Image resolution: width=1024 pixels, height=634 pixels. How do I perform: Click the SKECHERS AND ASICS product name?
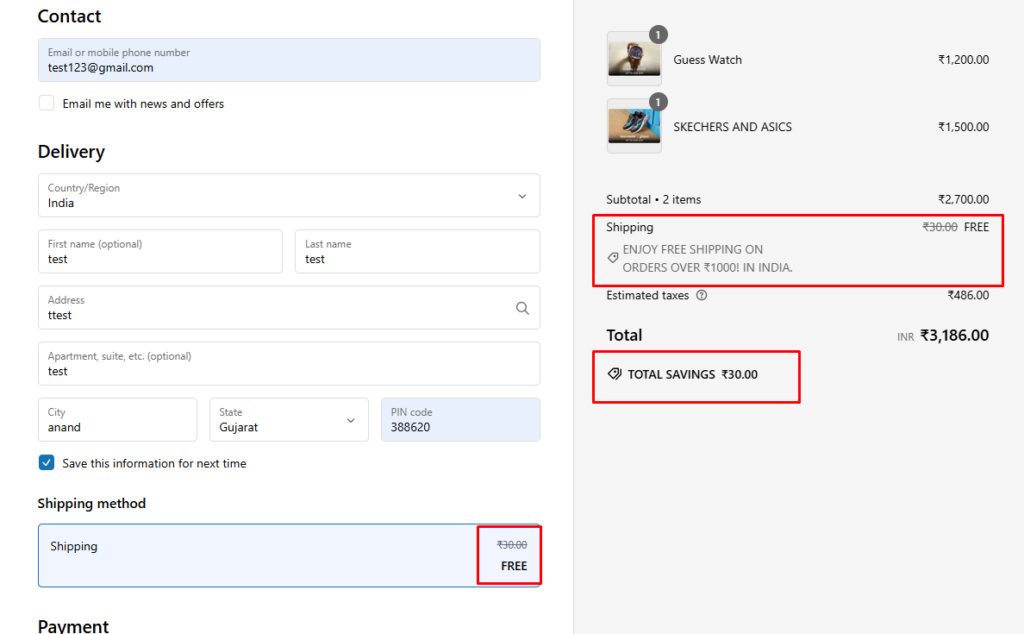[x=732, y=127]
